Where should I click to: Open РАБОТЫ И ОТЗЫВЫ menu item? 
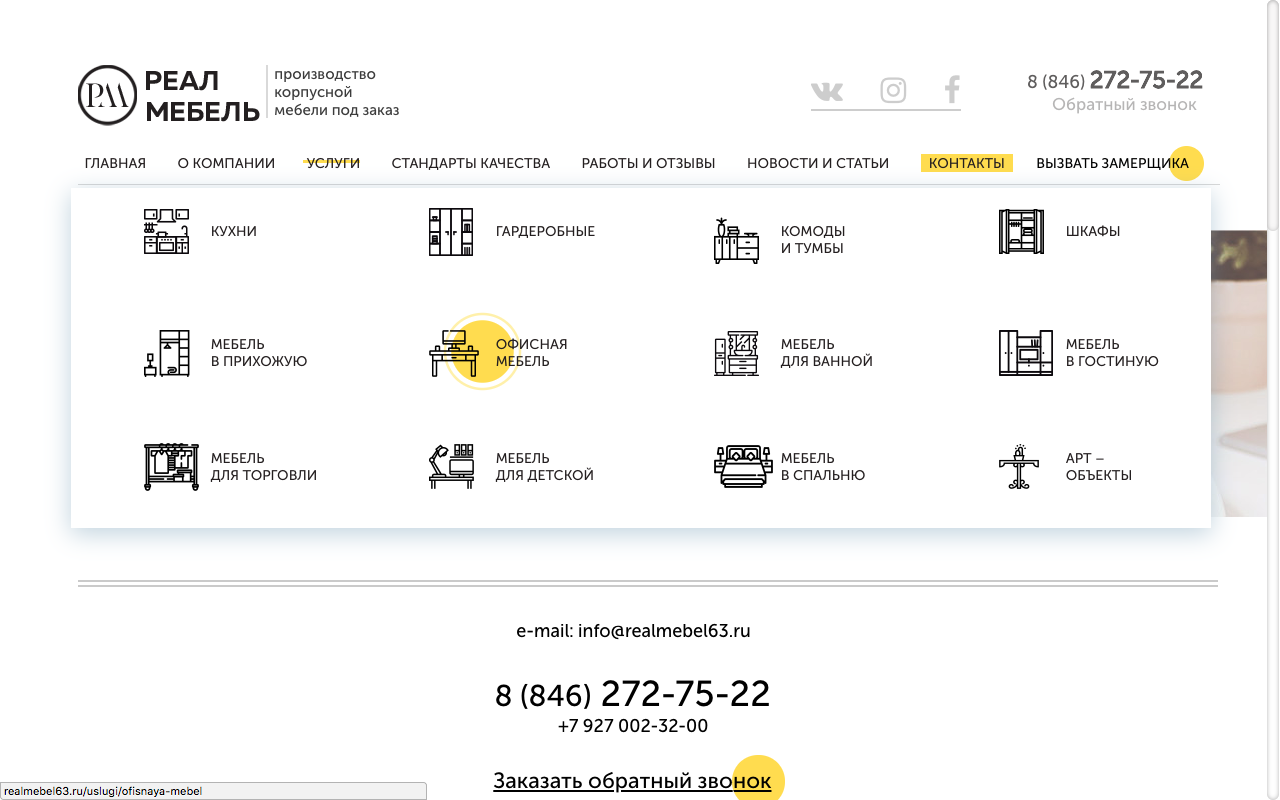point(649,163)
